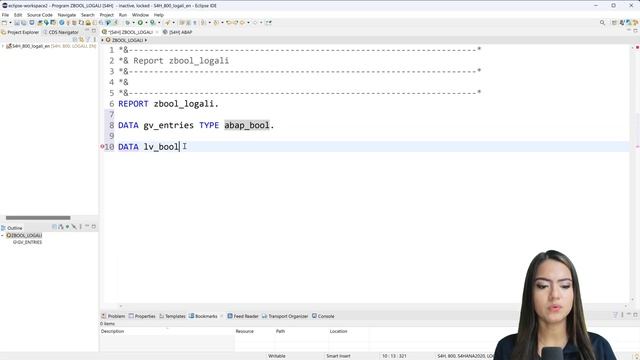
Task: Place cursor after lv_bool on line 10
Action: 180,147
